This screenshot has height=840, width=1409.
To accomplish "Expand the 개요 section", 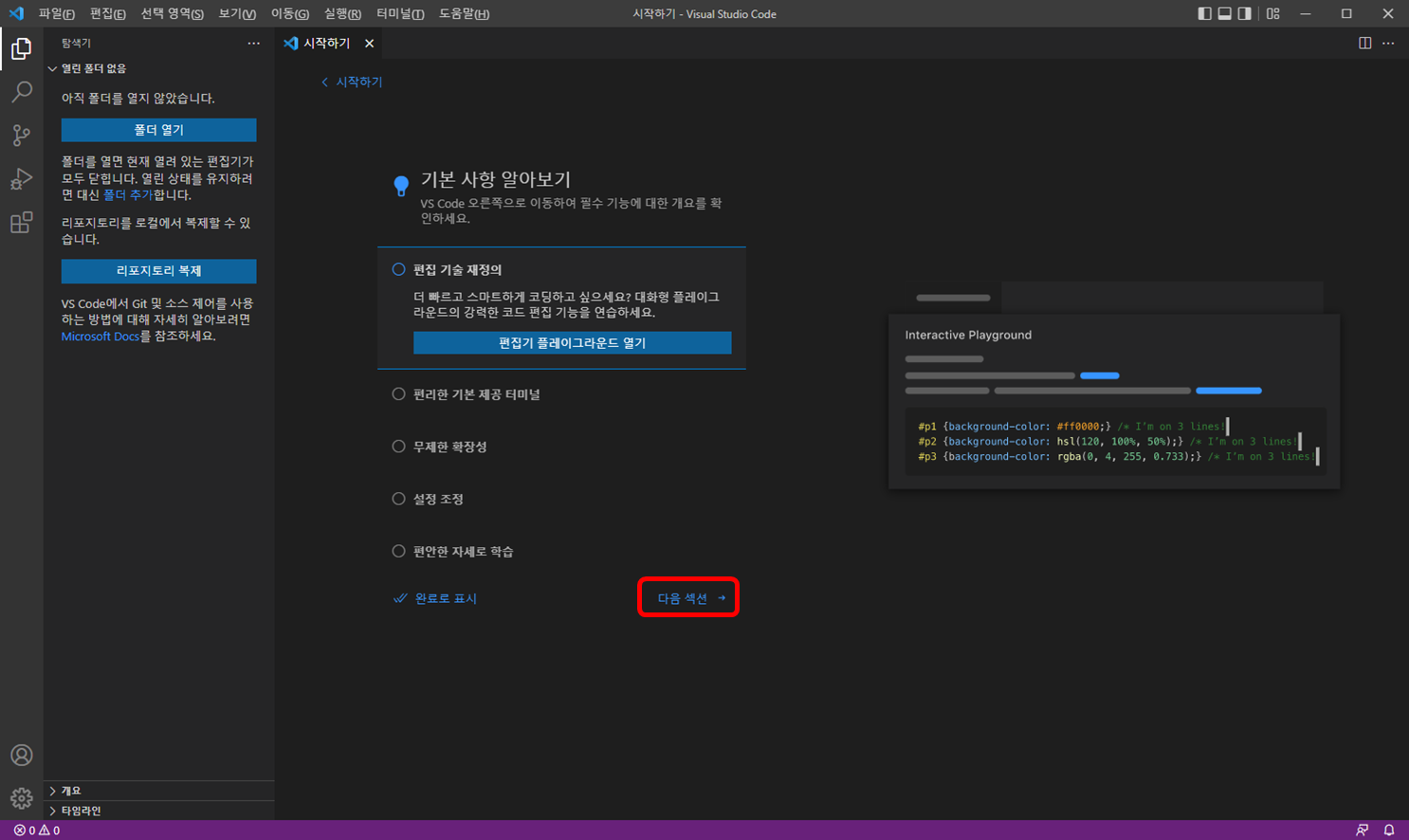I will [158, 791].
